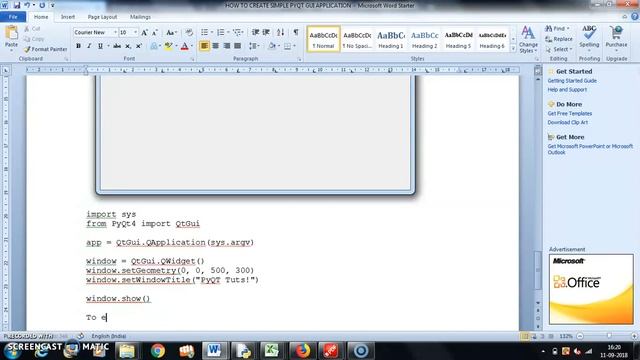
Task: Open the Font dialog launcher
Action: [x=192, y=59]
